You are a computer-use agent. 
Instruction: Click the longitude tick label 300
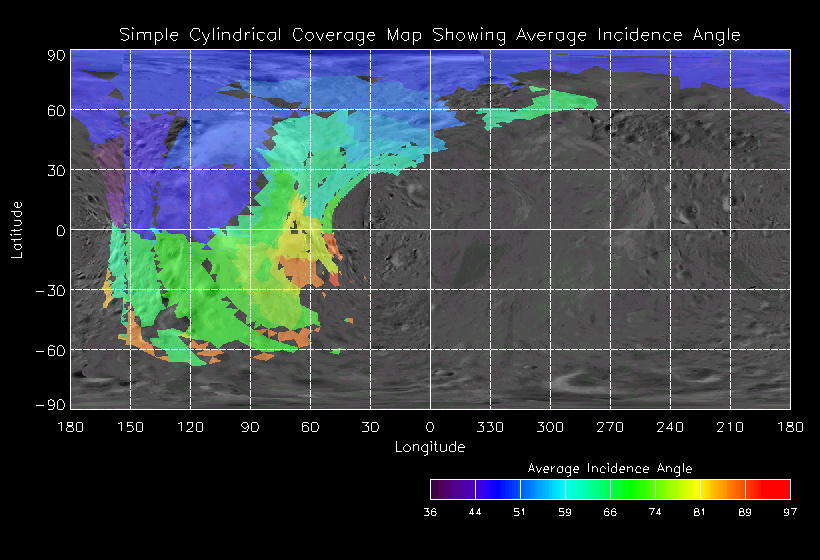[x=550, y=427]
